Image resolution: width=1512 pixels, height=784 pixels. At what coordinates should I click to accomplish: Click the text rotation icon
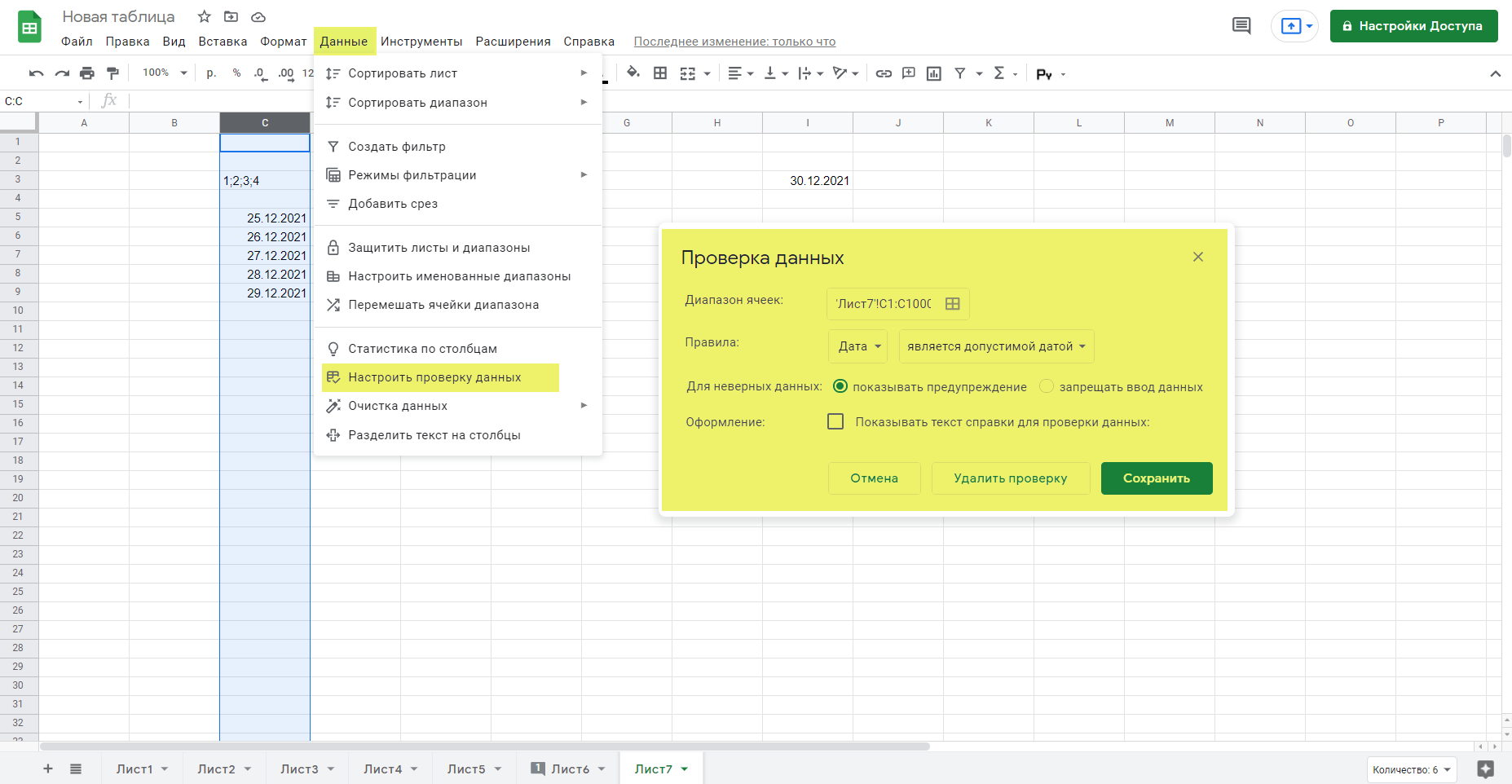pyautogui.click(x=840, y=73)
